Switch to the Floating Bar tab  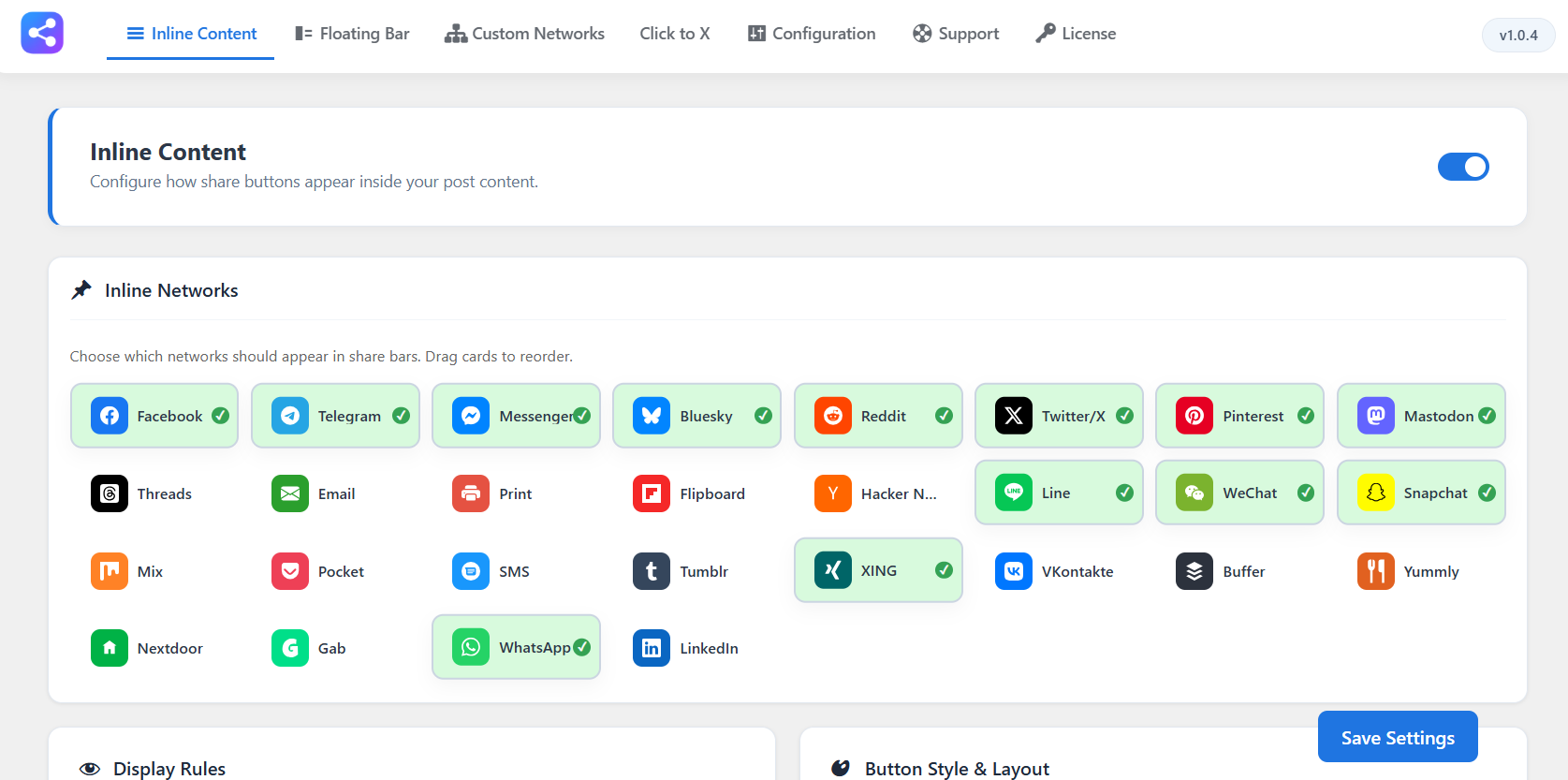(352, 34)
